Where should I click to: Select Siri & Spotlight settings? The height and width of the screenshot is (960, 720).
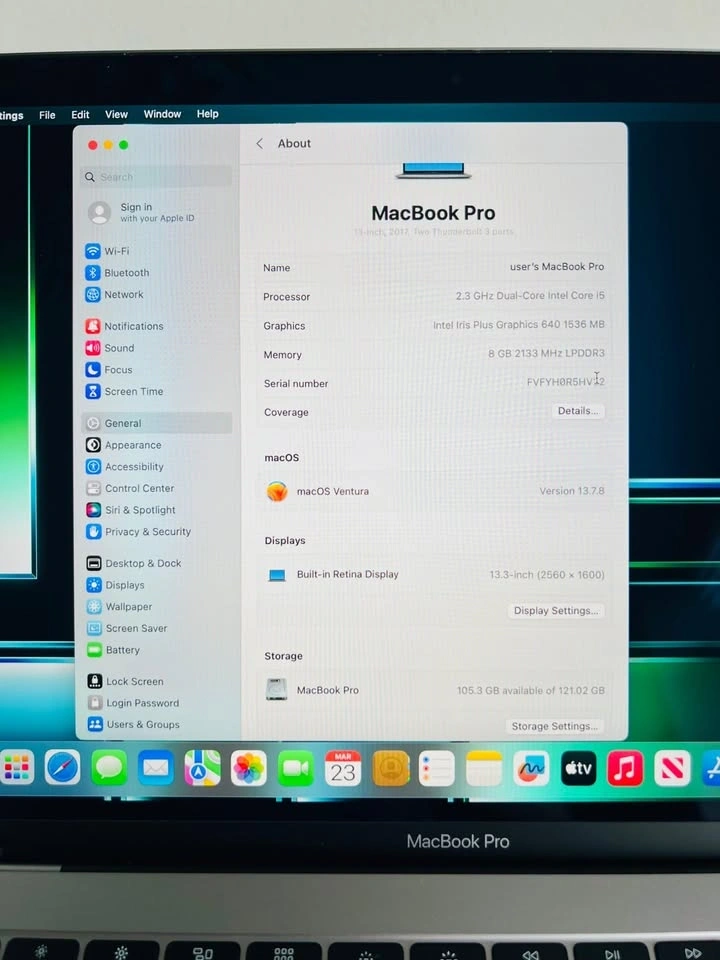(140, 510)
